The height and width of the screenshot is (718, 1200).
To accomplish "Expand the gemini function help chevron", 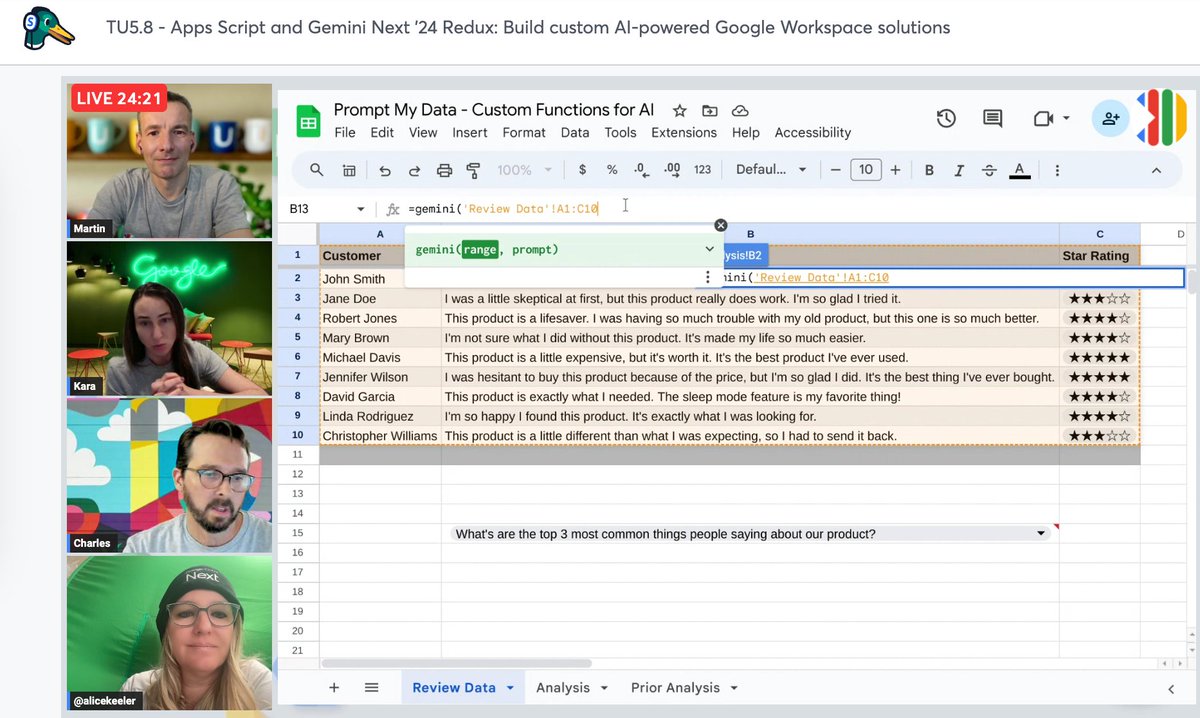I will click(709, 249).
